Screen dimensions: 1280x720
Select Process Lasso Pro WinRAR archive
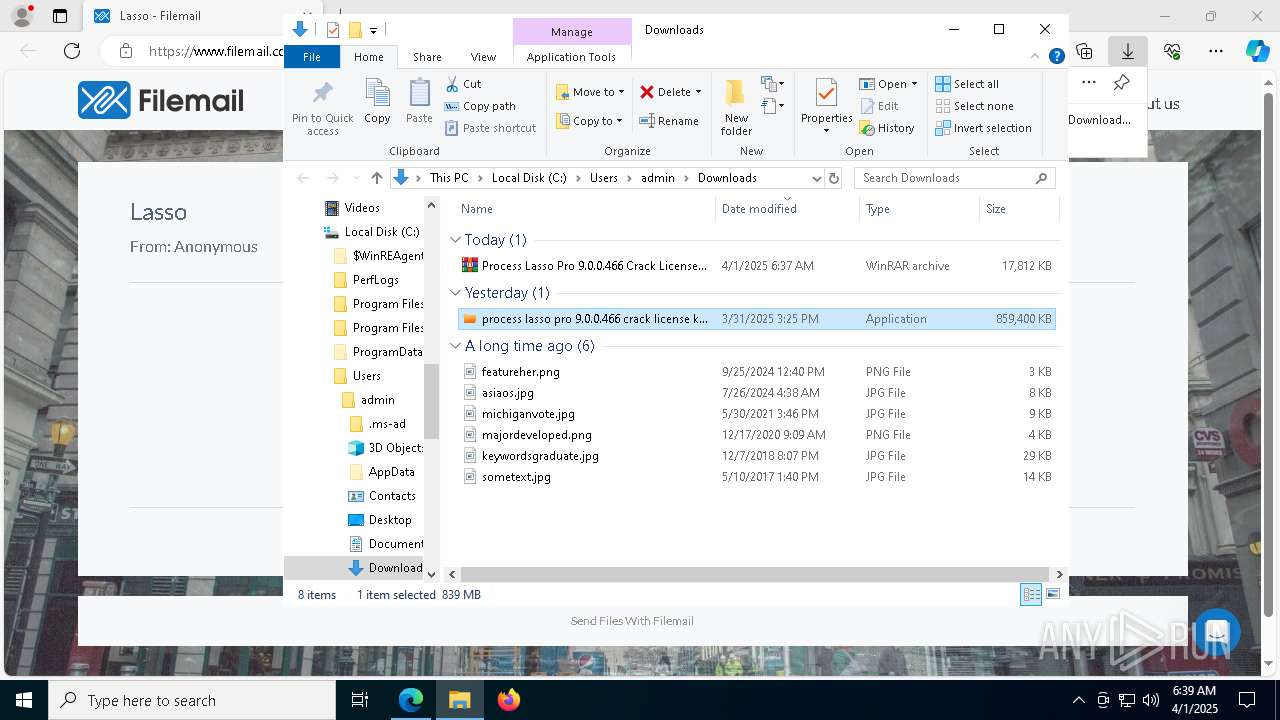coord(757,266)
